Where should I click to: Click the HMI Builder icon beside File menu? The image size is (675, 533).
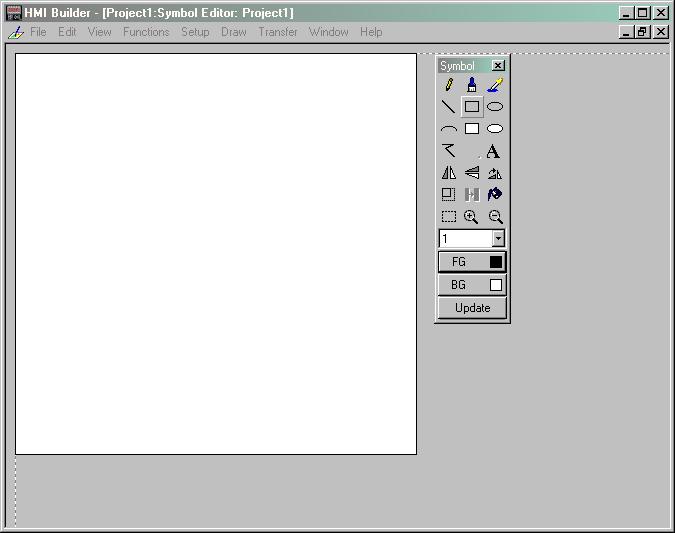coord(16,32)
